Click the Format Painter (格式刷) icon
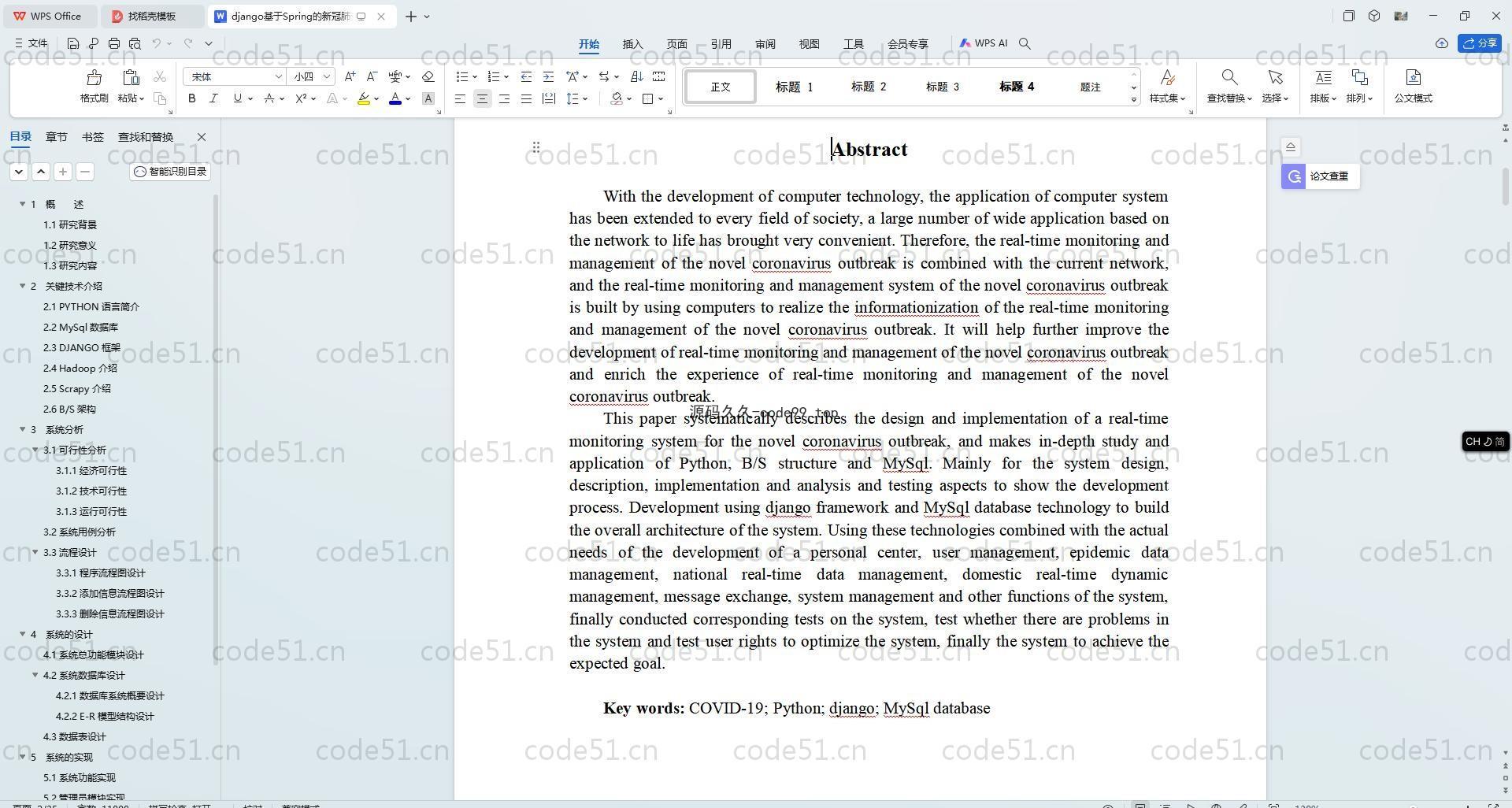Viewport: 1512px width, 808px height. coord(94,77)
